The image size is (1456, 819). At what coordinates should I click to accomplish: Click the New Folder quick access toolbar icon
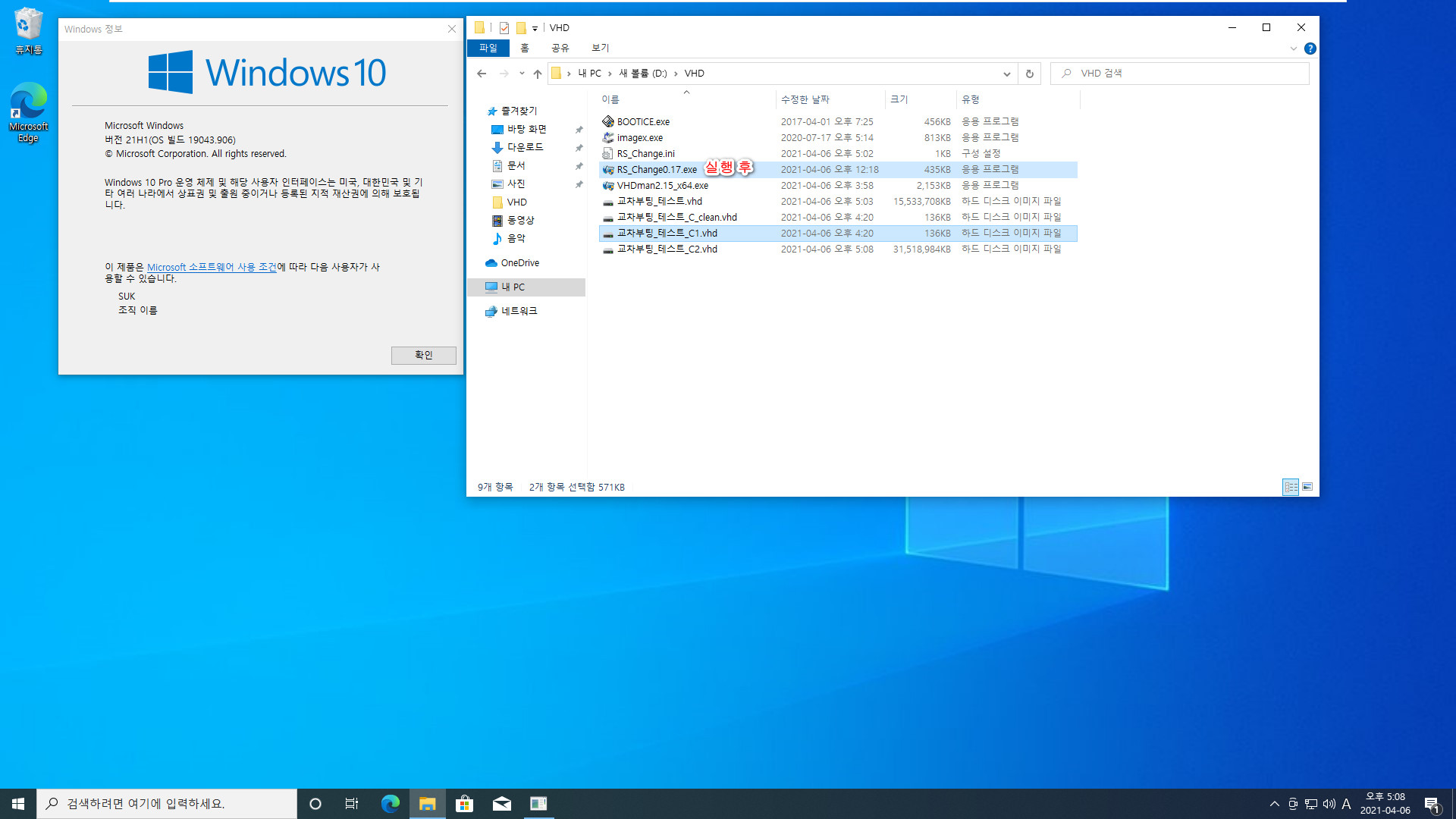coord(521,28)
